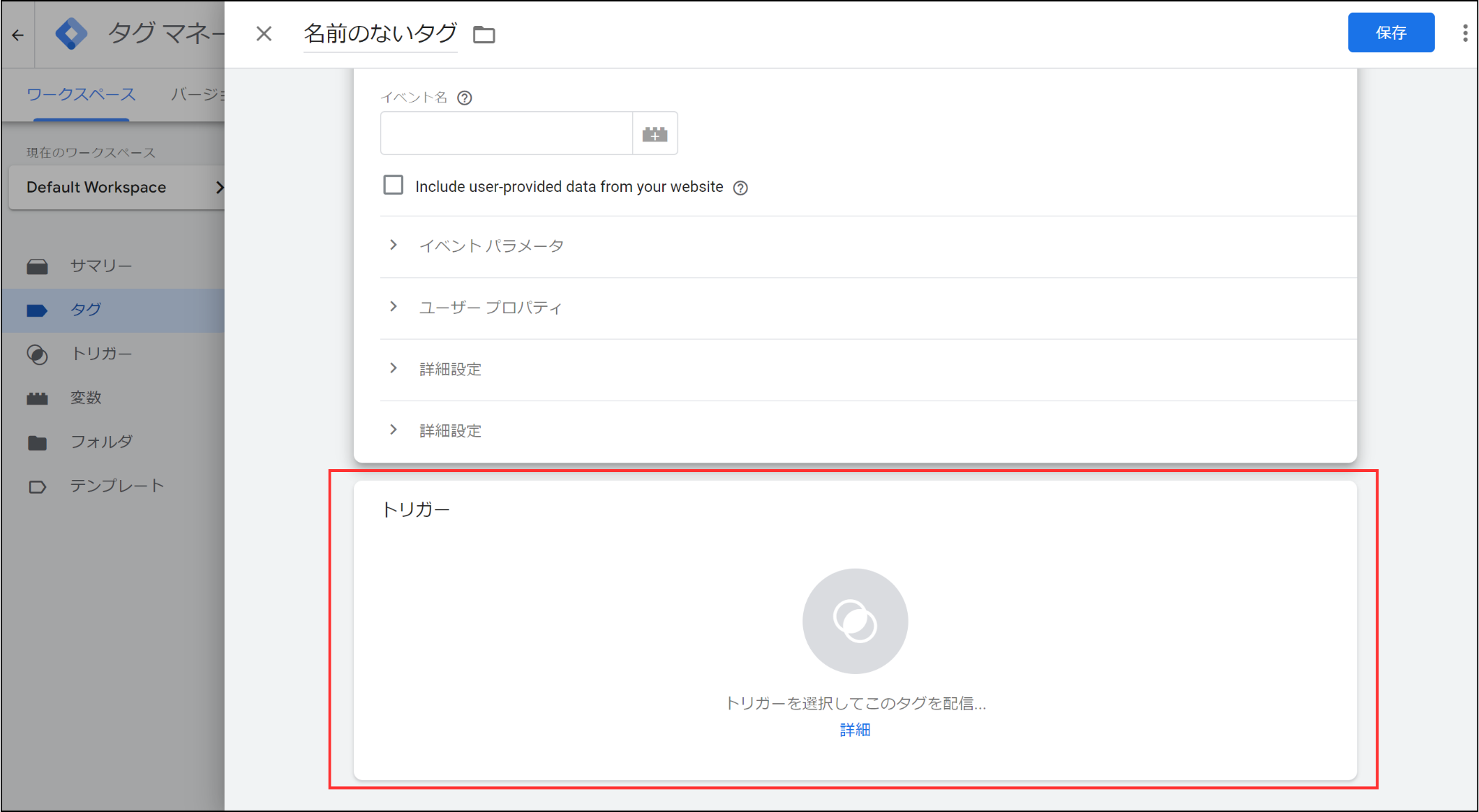The width and height of the screenshot is (1479, 812).
Task: Open the three-dot more options menu
Action: tap(1465, 33)
